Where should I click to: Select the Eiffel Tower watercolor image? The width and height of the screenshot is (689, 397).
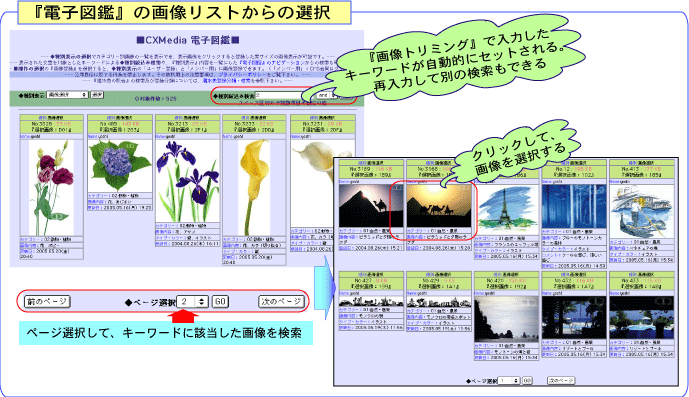click(x=506, y=210)
